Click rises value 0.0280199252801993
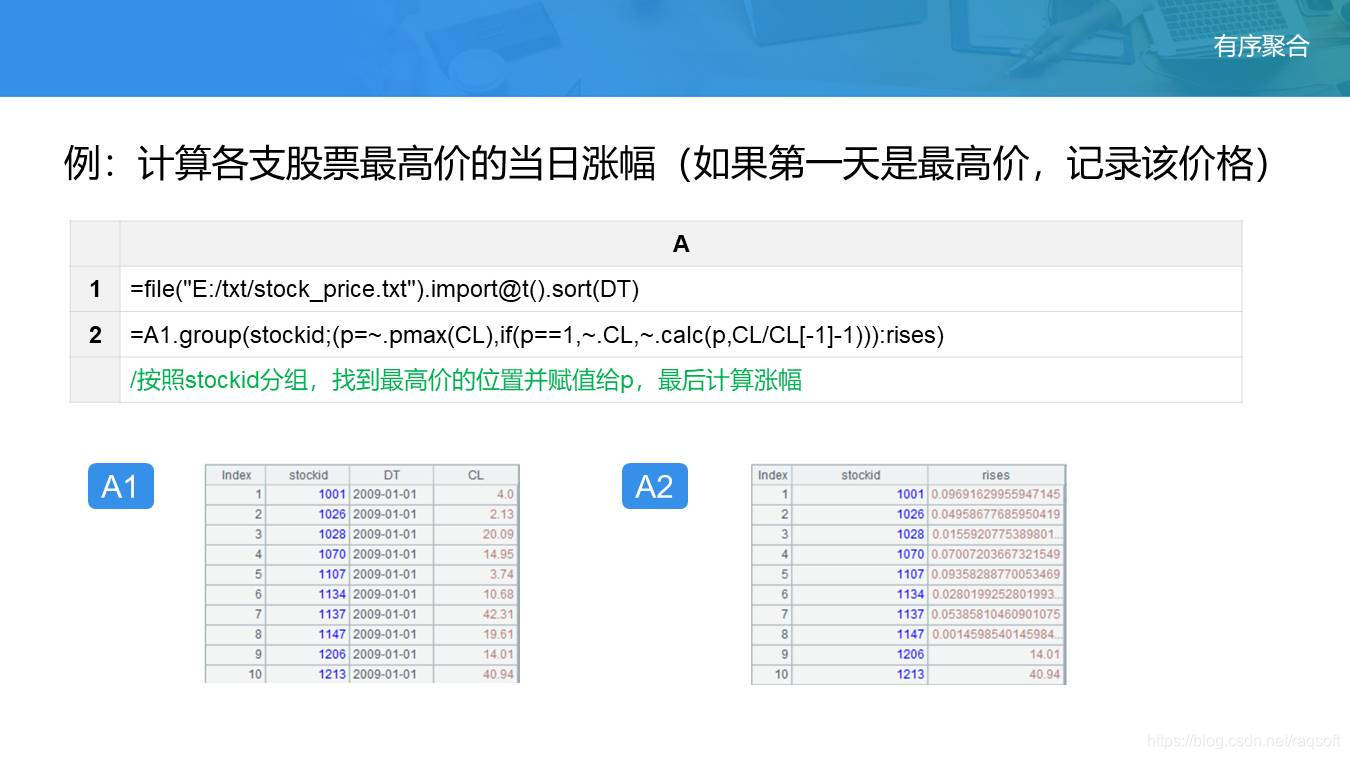Viewport: 1350px width, 759px height. (996, 594)
